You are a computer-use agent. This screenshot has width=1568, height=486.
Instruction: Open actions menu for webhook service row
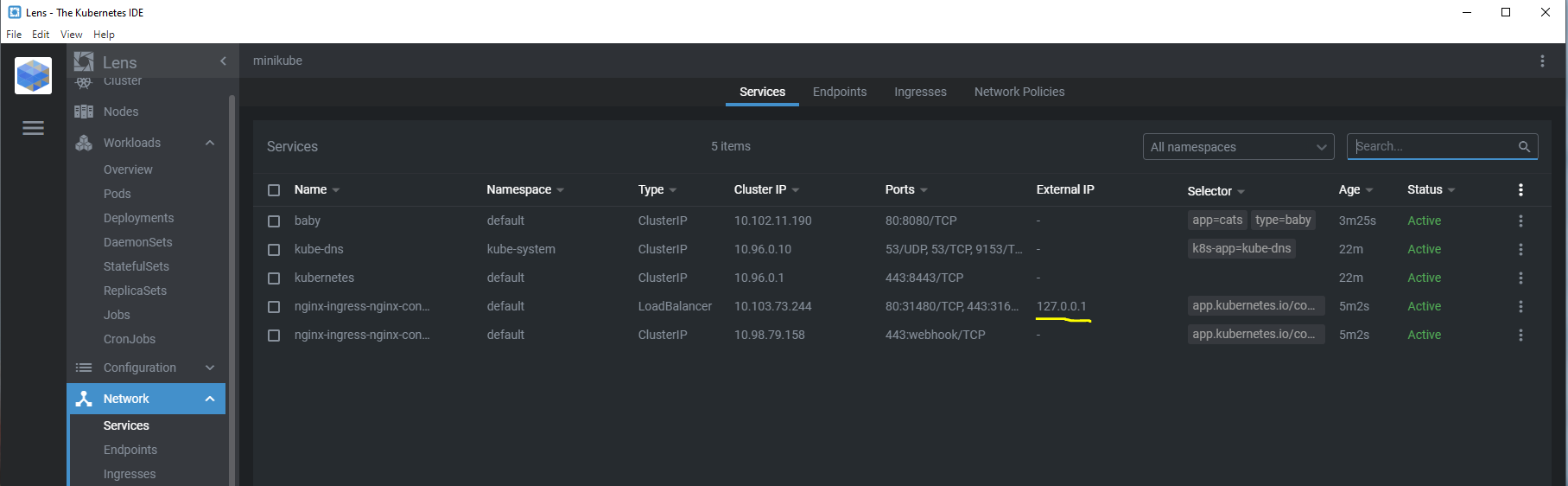1520,335
